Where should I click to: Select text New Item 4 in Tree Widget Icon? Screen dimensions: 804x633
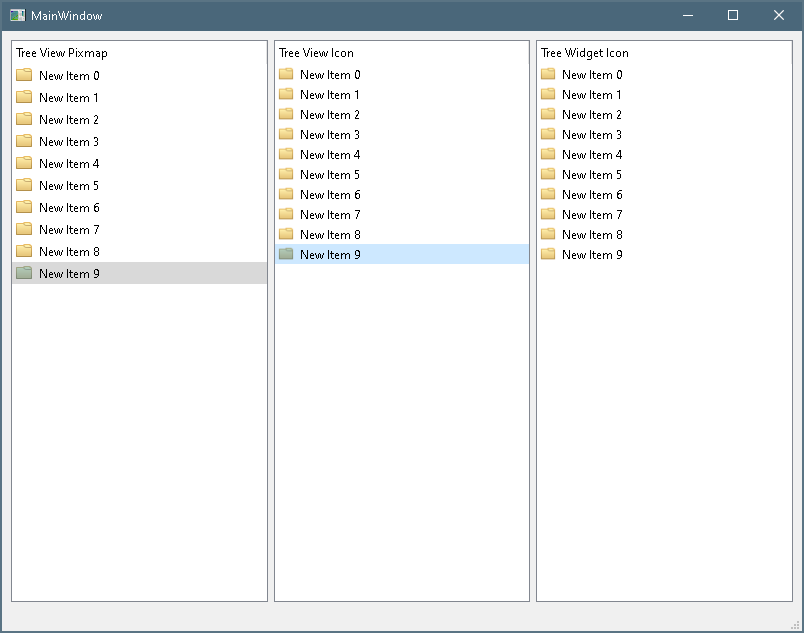tap(592, 155)
